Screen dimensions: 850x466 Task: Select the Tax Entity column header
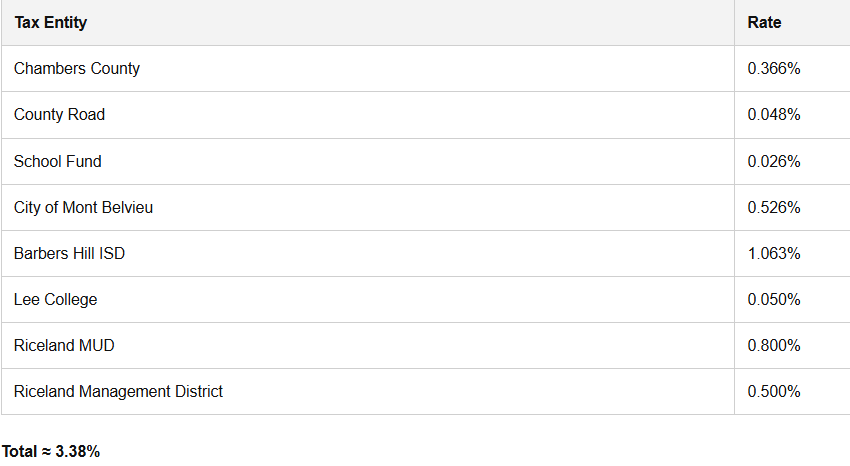click(x=50, y=22)
